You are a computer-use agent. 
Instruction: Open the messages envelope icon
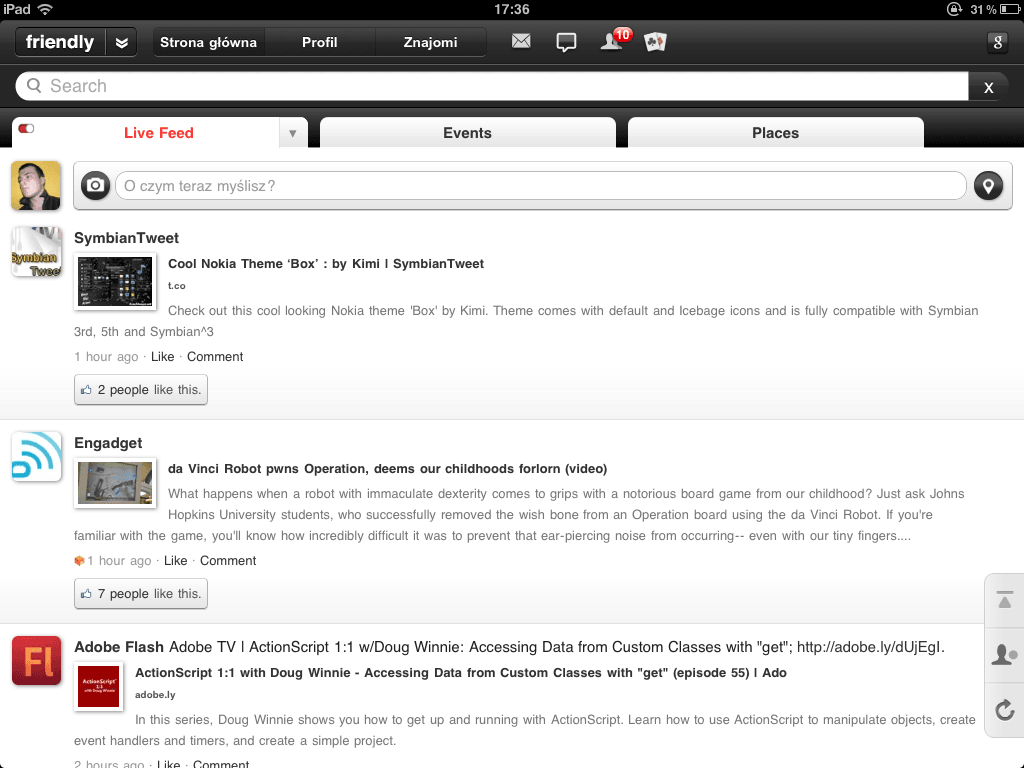[521, 42]
